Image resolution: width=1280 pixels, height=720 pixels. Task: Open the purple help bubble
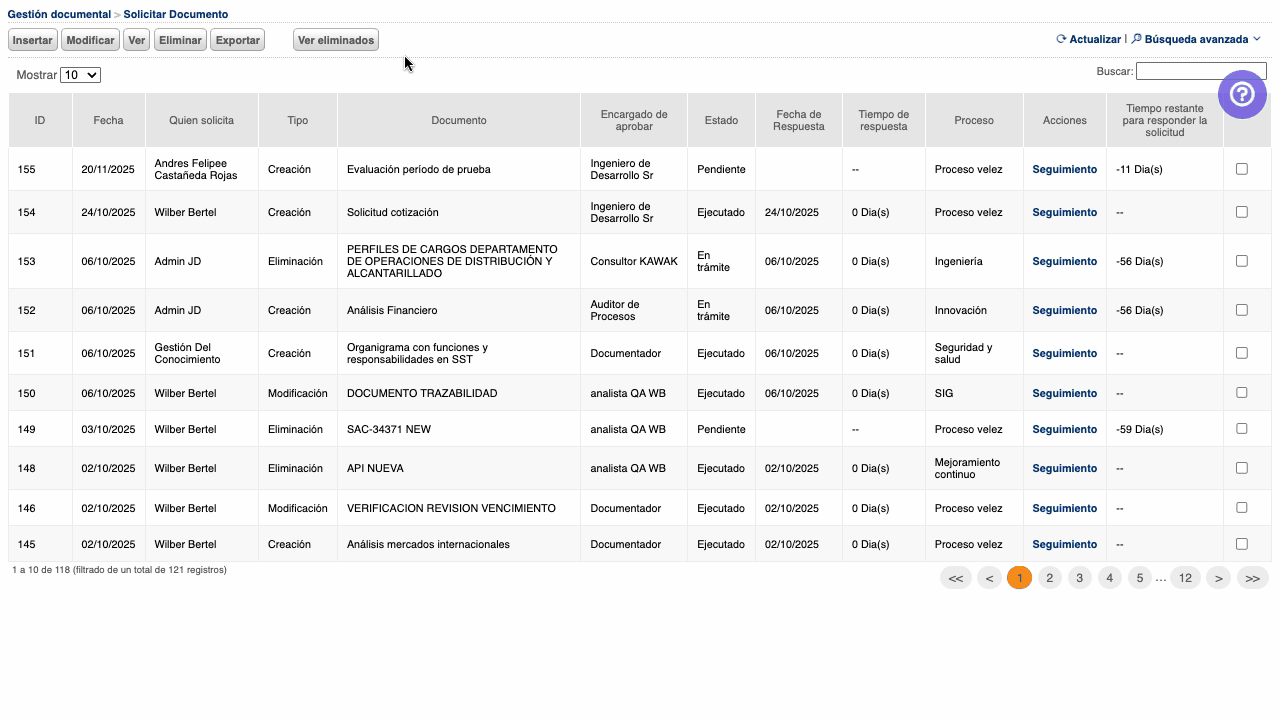[x=1242, y=94]
